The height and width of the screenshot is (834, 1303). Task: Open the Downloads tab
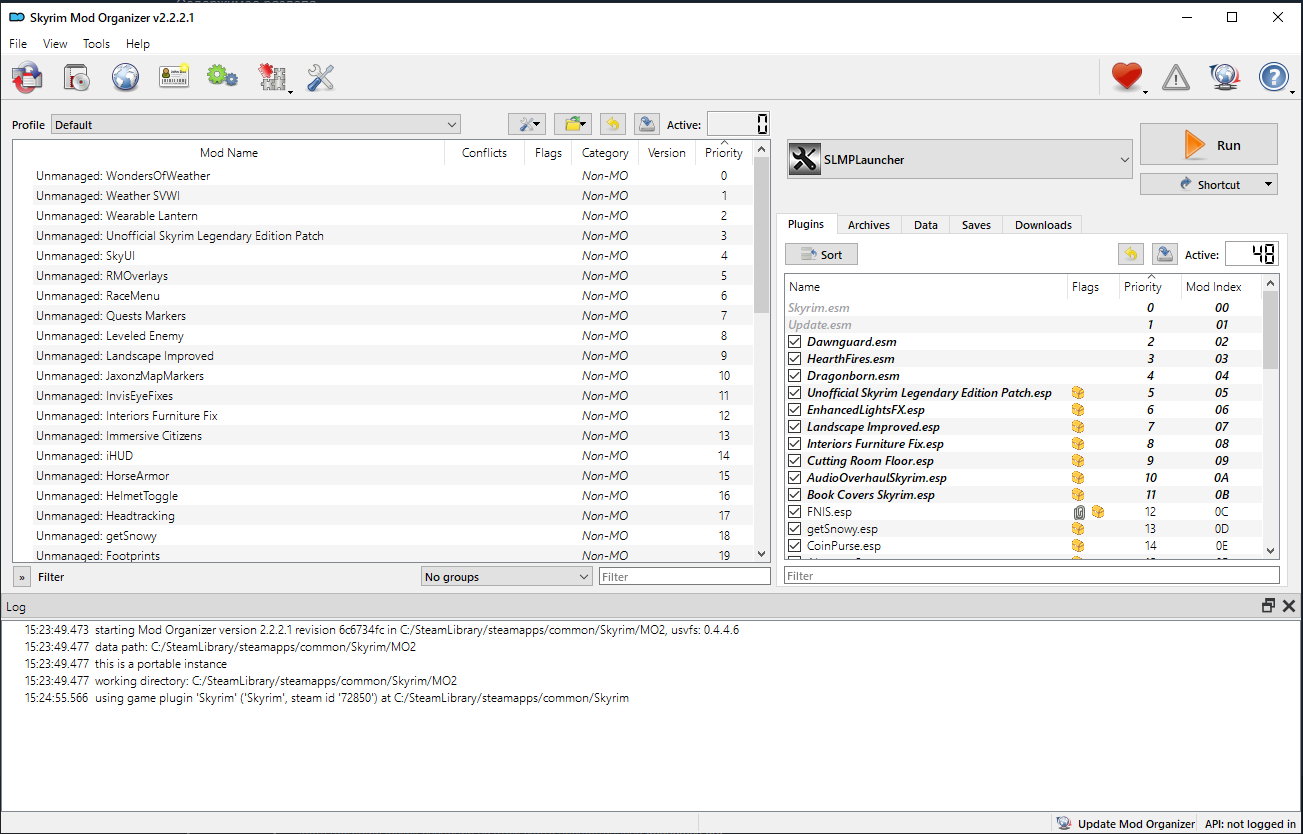coord(1043,225)
